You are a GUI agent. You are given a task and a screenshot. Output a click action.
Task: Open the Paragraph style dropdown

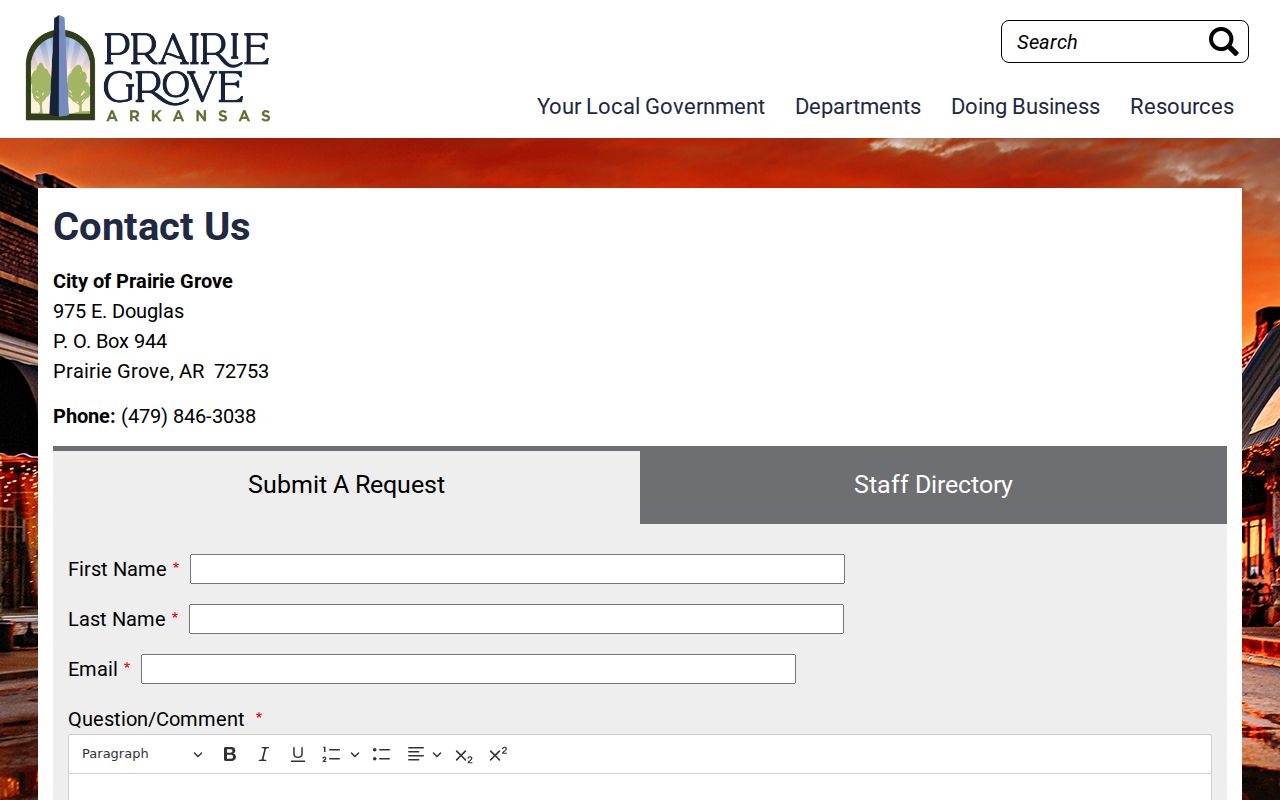click(142, 754)
